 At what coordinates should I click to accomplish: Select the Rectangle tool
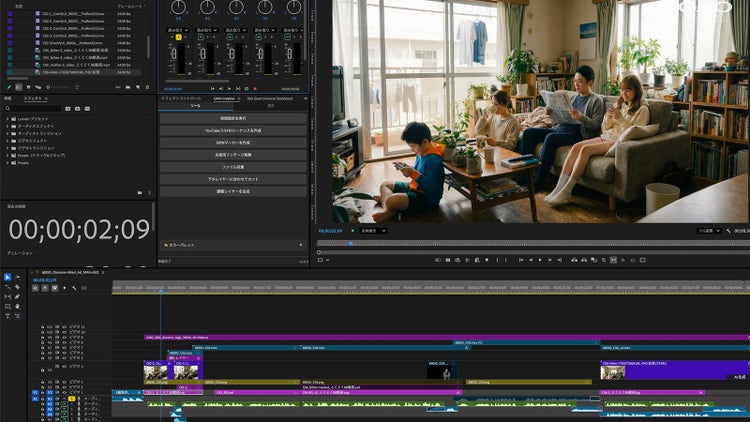tap(7, 306)
